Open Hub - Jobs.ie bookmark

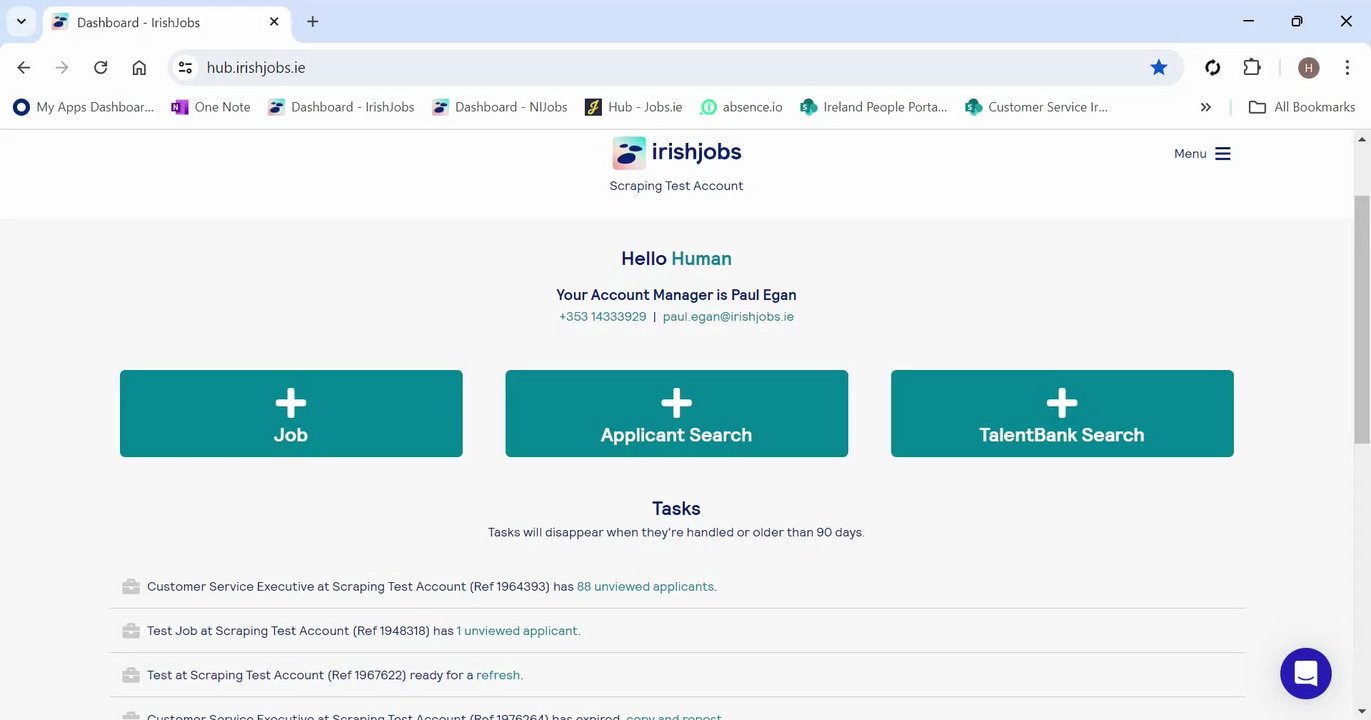pyautogui.click(x=634, y=107)
